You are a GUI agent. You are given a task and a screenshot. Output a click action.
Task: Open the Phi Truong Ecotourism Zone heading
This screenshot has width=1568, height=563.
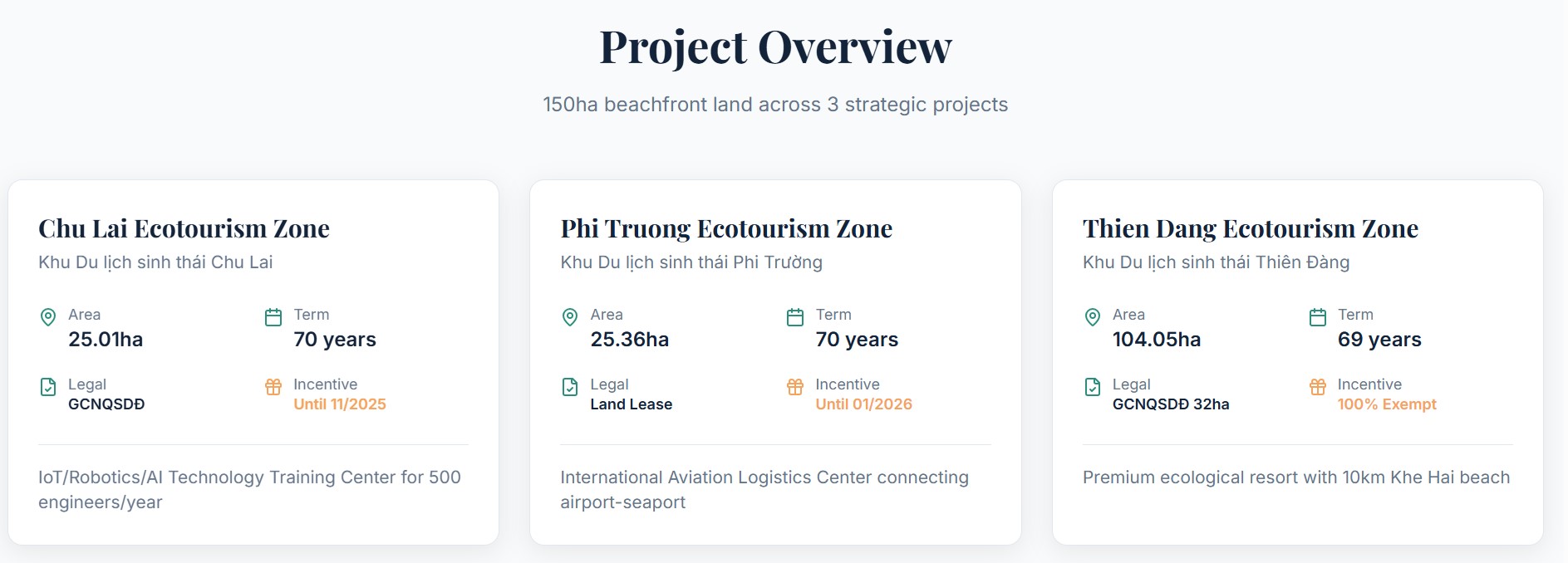tap(726, 228)
